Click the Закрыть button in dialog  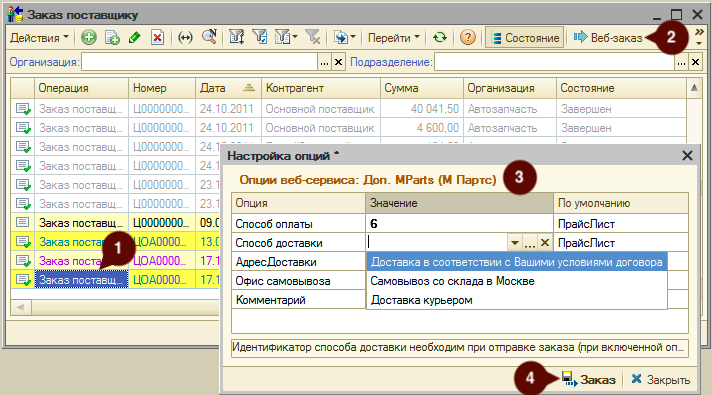coord(661,379)
